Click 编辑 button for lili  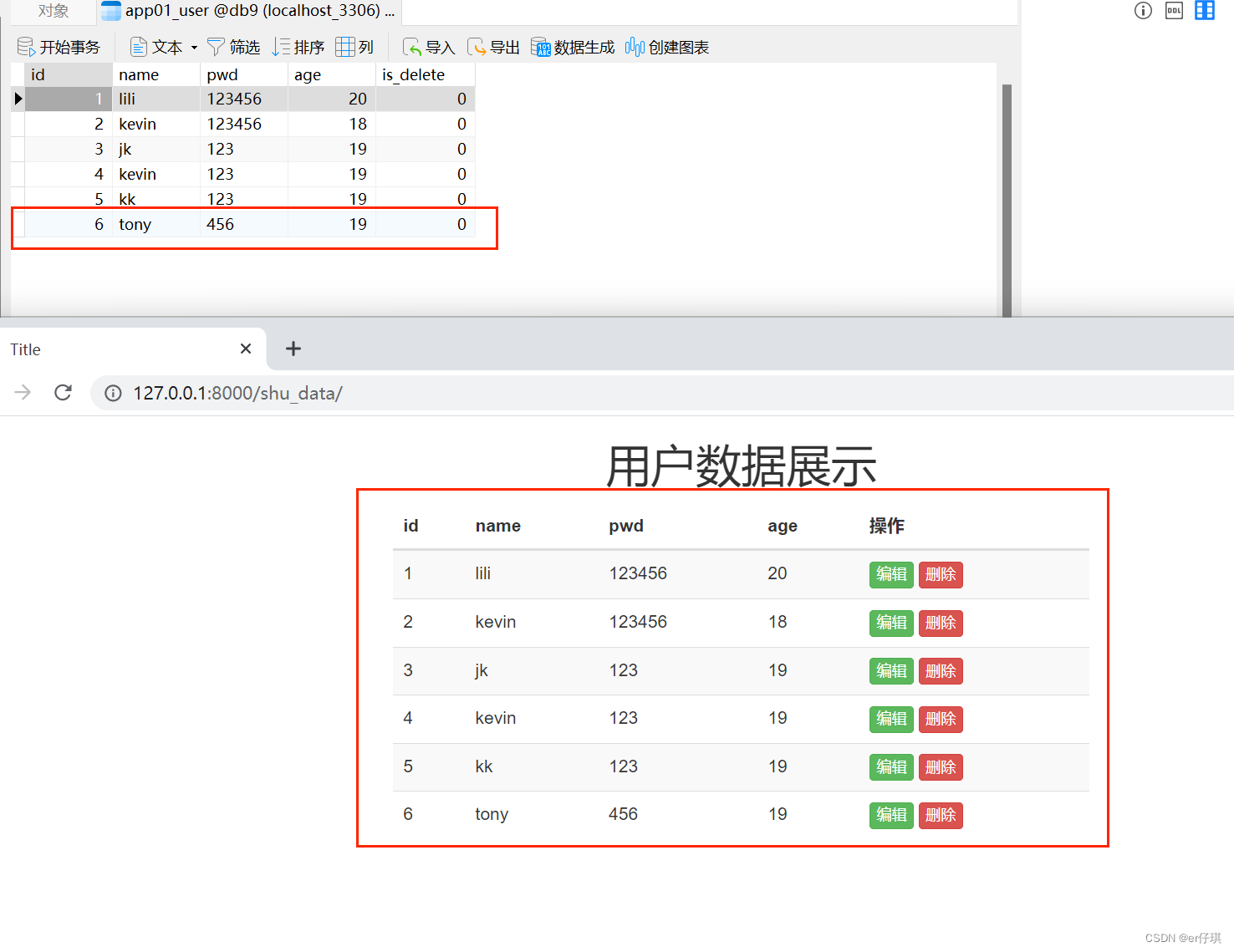tap(891, 574)
